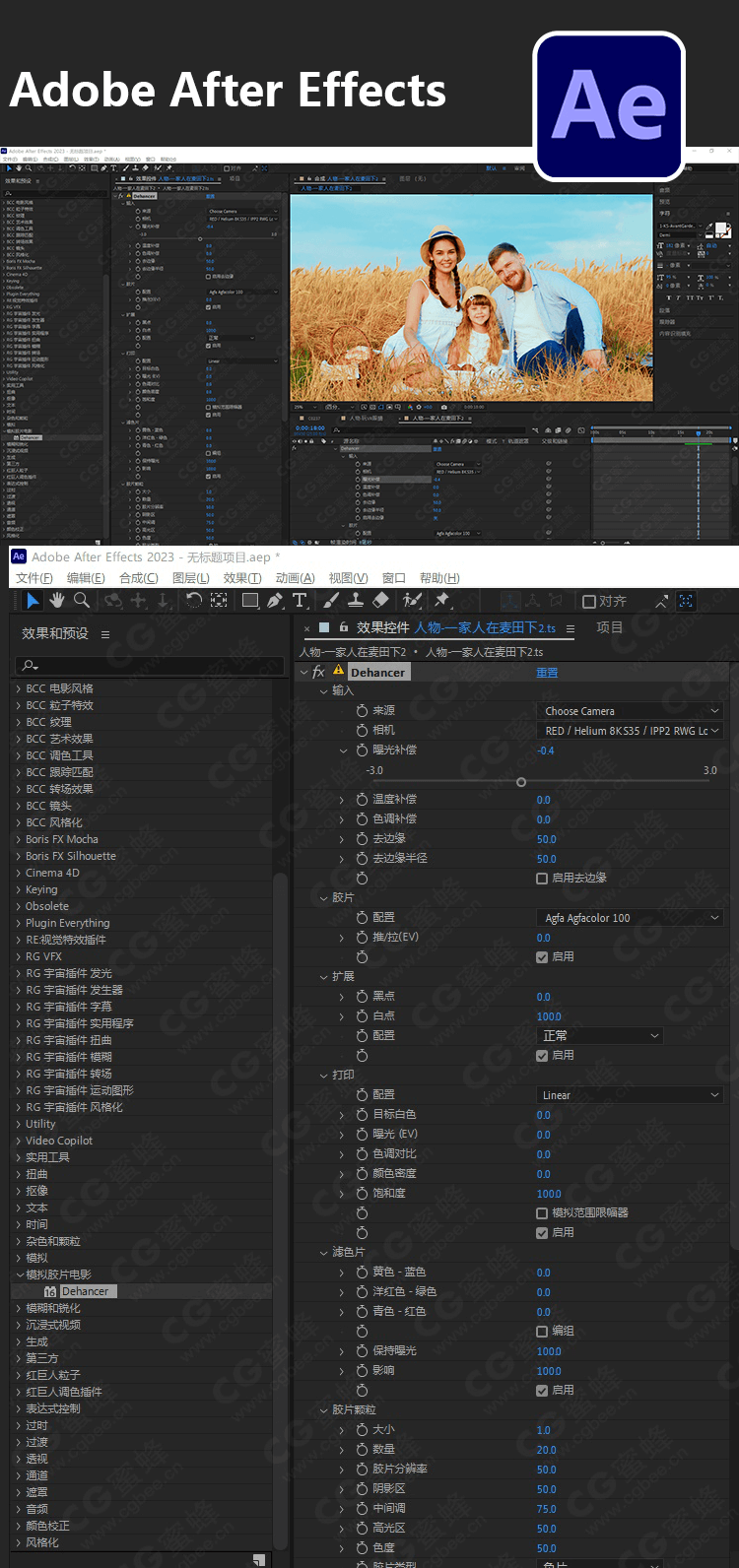Uncheck 启用 under the 滤色片 section
Viewport: 739px width, 1568px height.
pos(542,1391)
